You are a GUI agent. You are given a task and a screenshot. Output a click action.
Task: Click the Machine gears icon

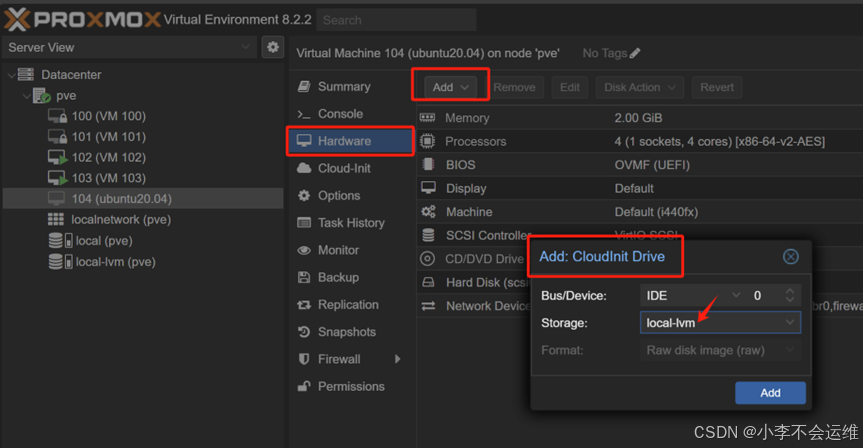point(428,211)
